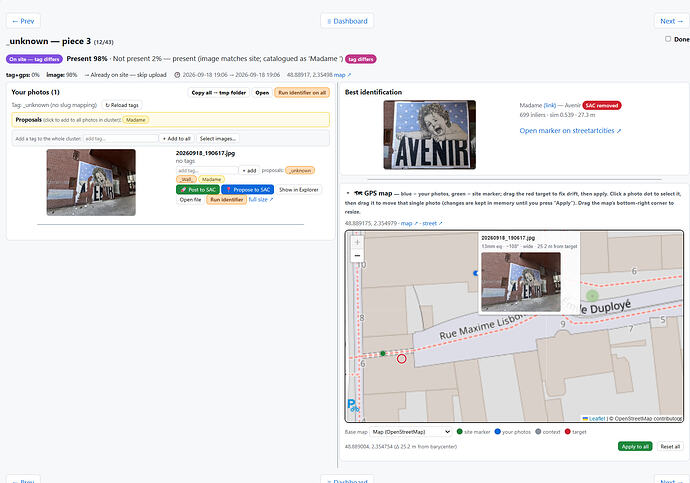690x483 pixels.
Task: Go to next piece with top Next button
Action: (671, 21)
